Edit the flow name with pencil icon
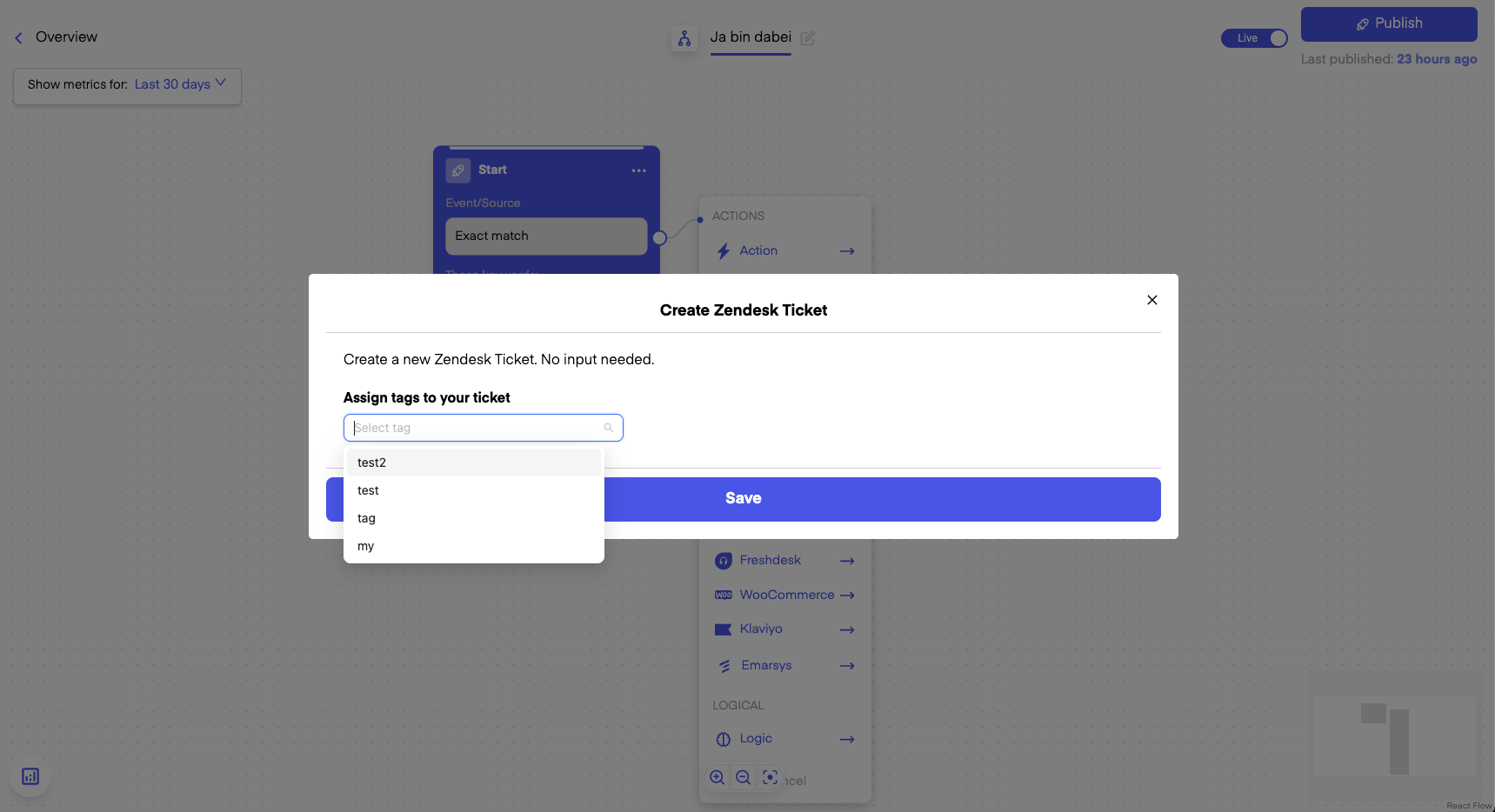This screenshot has width=1495, height=812. point(808,38)
